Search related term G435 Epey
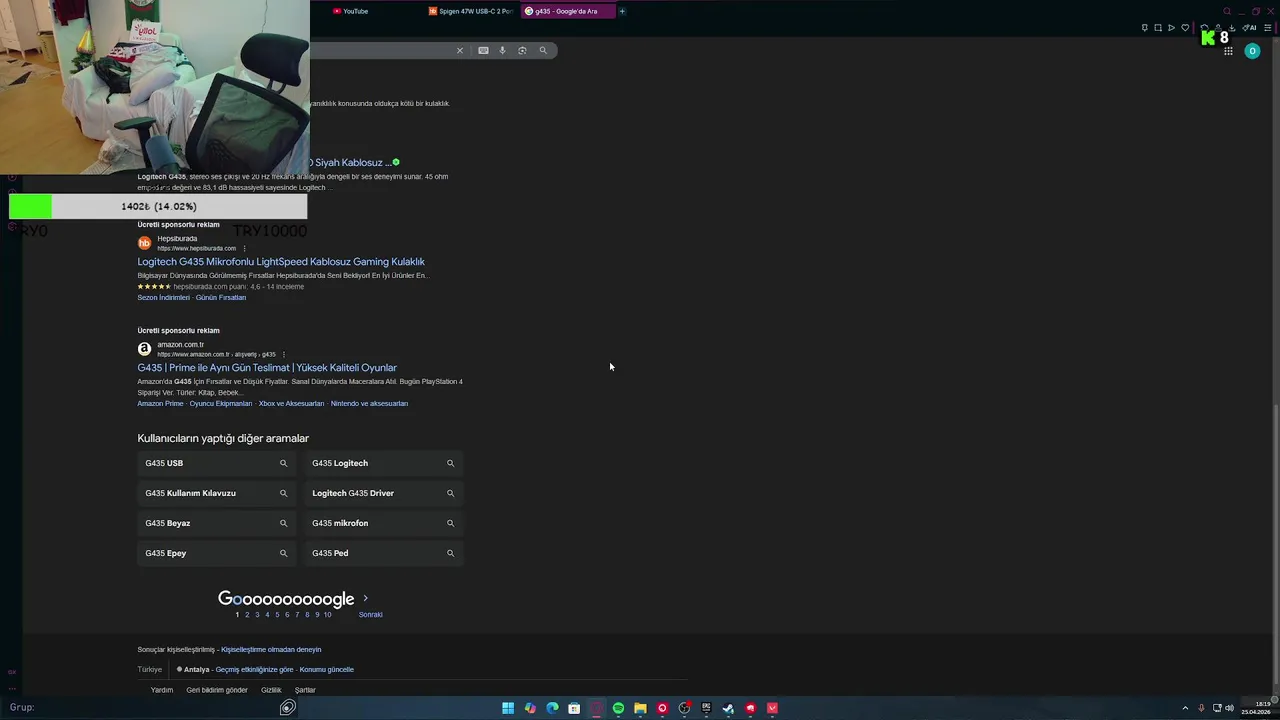Screen dimensions: 1280x720 tap(216, 553)
